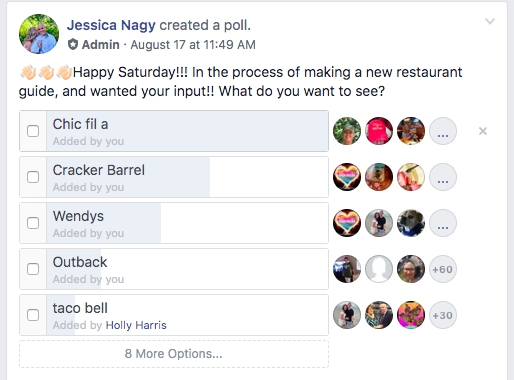Tick the Outback checkbox
Image resolution: width=514 pixels, height=380 pixels.
click(x=33, y=269)
